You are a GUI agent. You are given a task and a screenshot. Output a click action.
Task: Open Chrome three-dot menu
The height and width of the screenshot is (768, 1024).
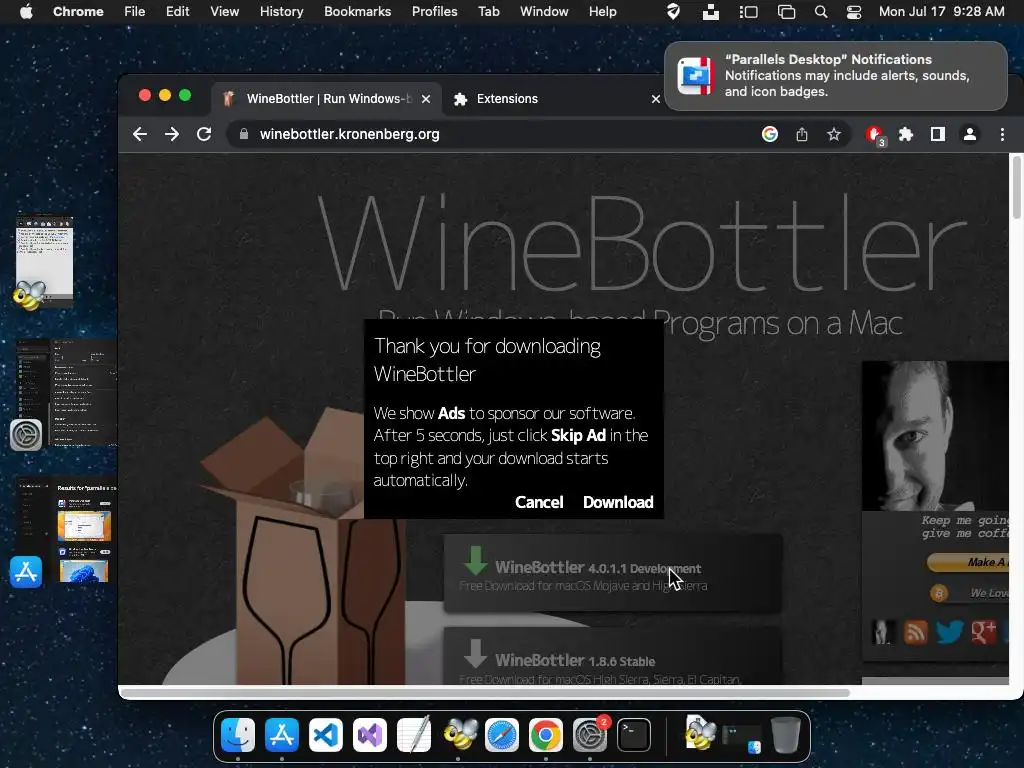coord(1002,135)
